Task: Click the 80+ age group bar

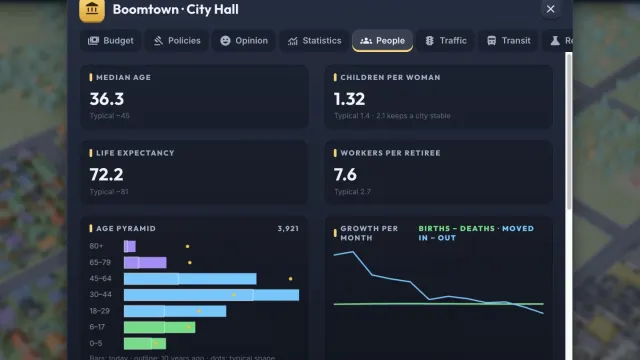Action: 130,246
